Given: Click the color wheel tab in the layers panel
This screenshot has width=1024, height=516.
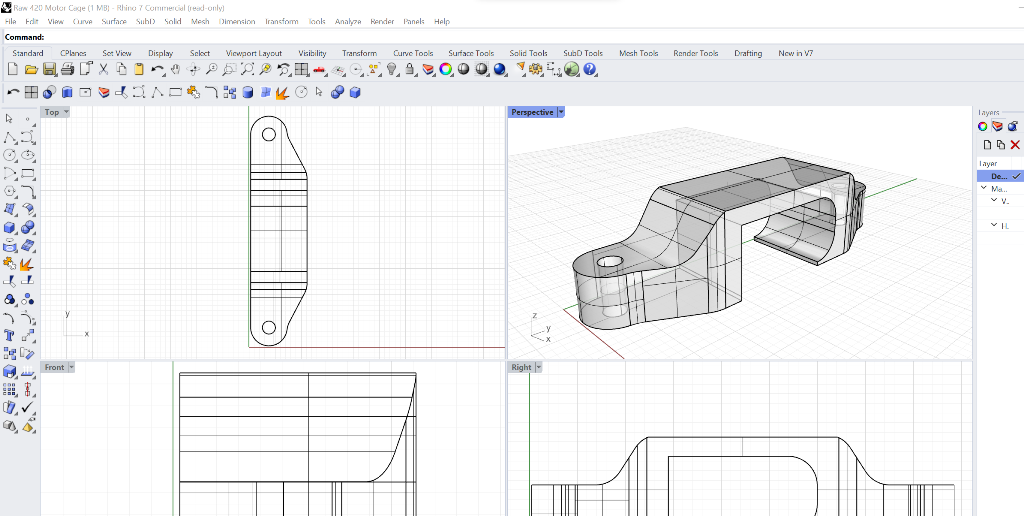Looking at the screenshot, I should [983, 126].
